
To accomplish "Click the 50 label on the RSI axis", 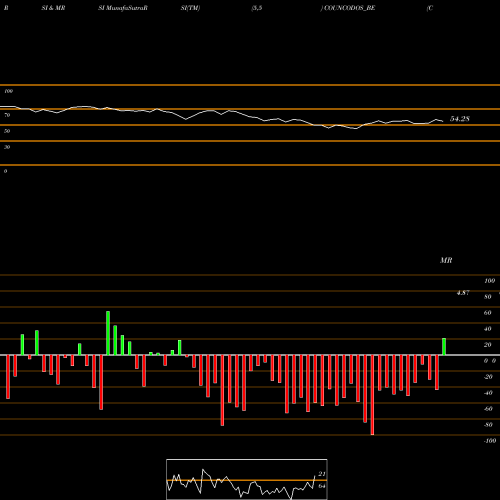I will [x=7, y=131].
